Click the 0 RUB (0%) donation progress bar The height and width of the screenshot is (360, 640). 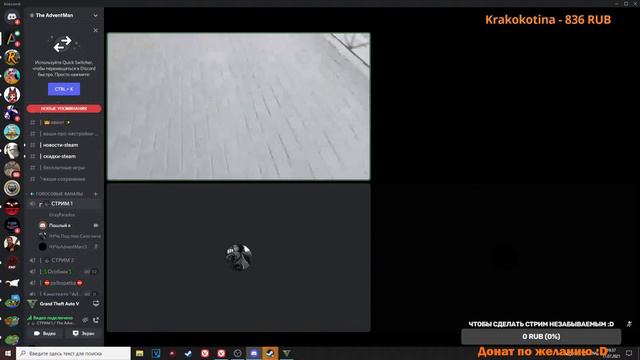pyautogui.click(x=541, y=337)
